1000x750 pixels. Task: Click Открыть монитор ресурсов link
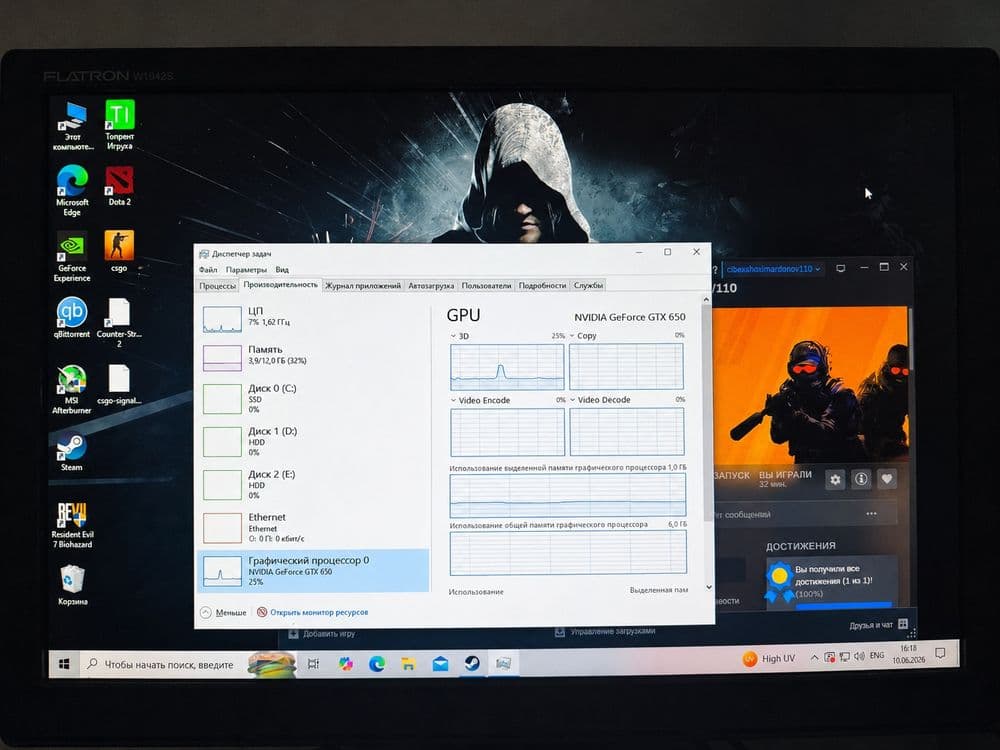312,612
